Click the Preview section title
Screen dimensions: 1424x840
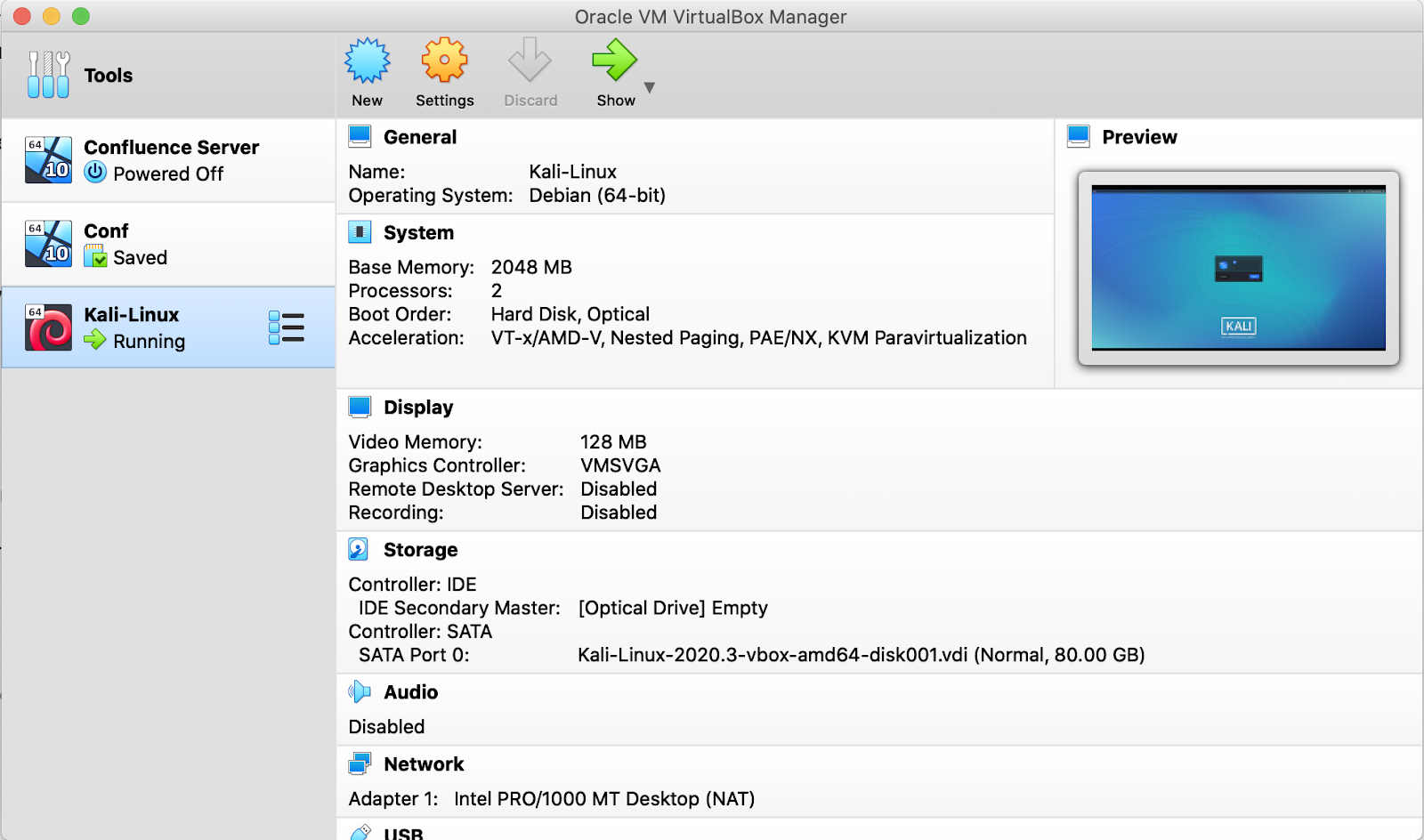[1139, 137]
